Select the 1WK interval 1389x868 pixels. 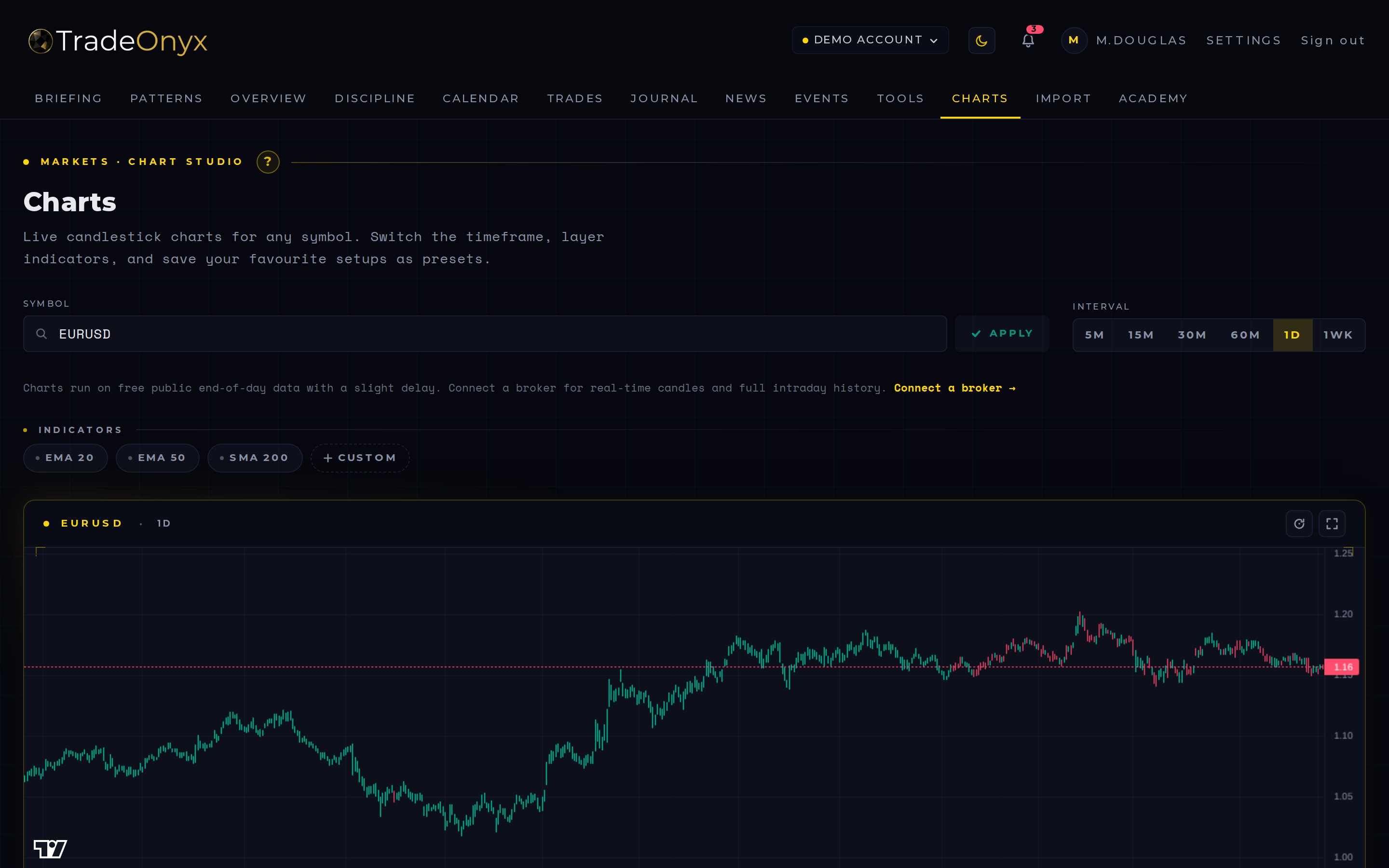1338,335
